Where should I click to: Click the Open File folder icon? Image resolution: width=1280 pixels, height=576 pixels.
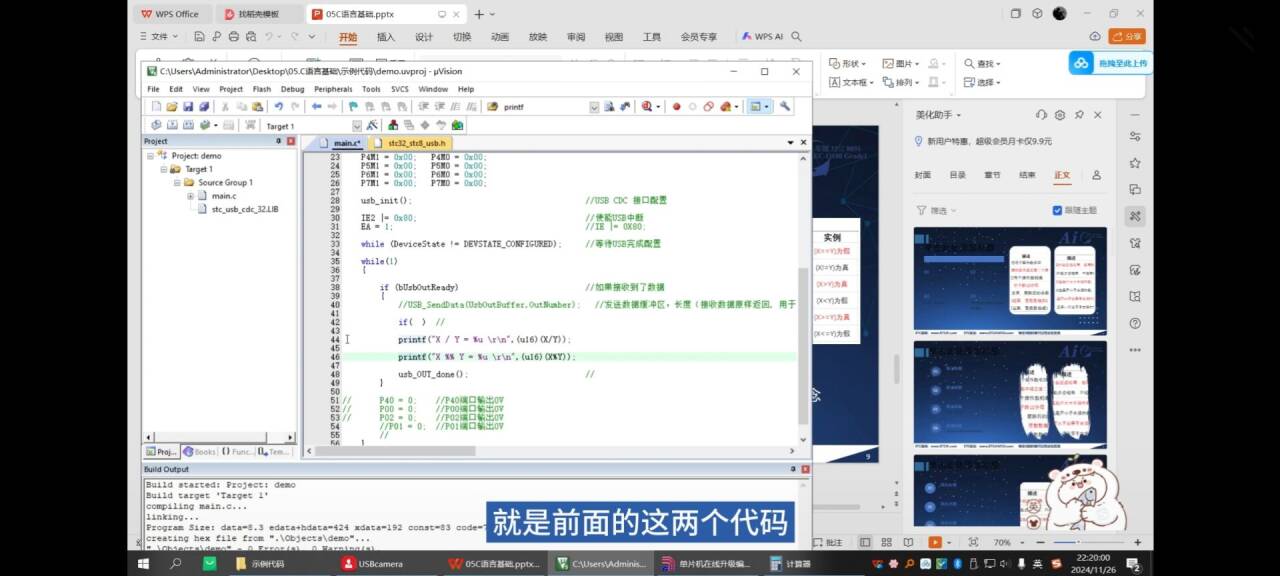pos(172,107)
